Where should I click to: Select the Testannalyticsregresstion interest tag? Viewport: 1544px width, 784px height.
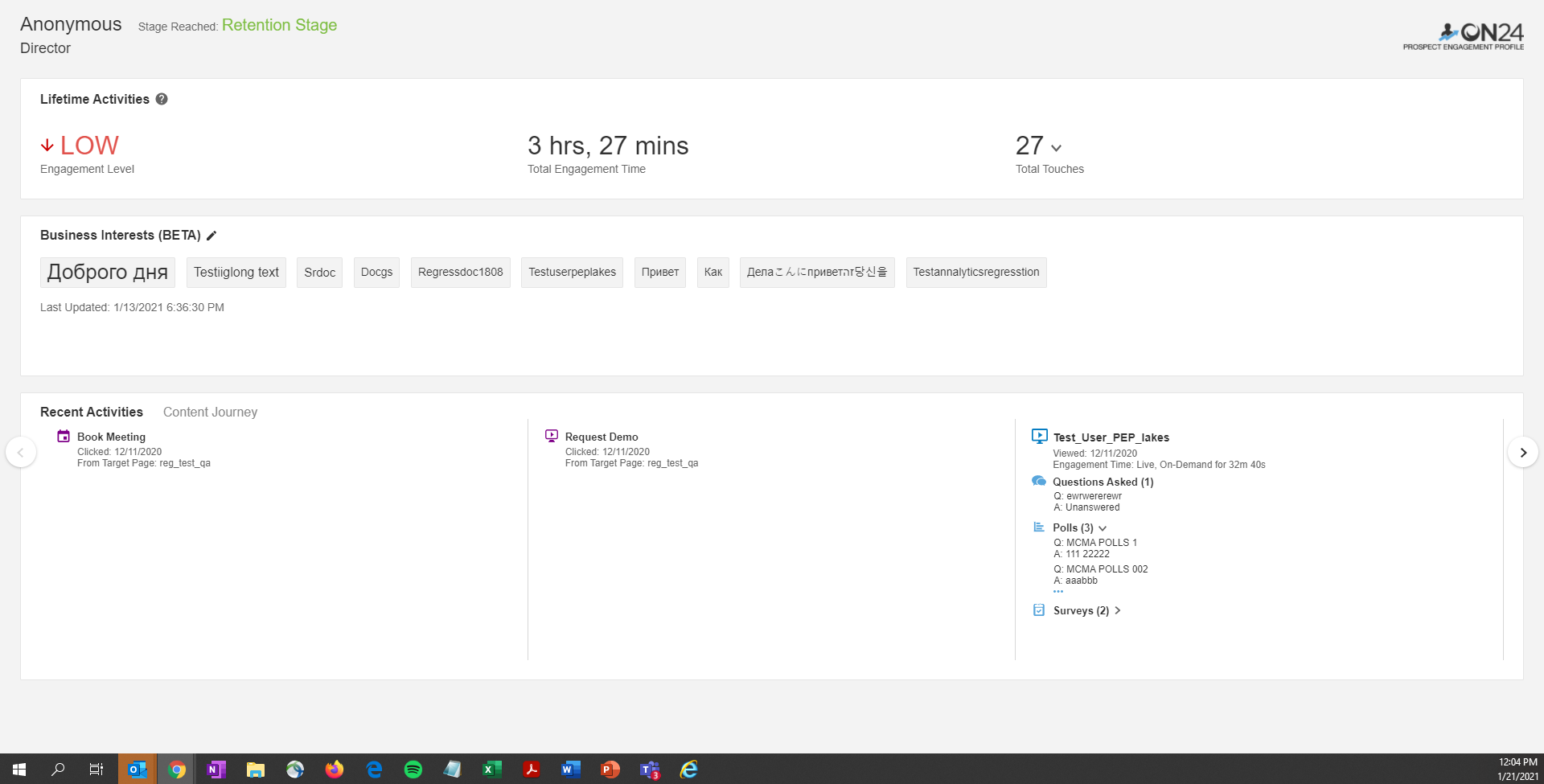coord(976,272)
